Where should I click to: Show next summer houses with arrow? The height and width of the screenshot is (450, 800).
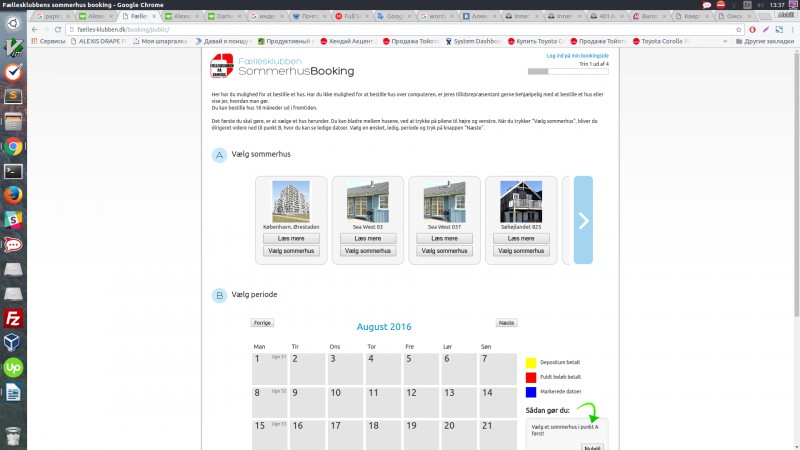coord(583,220)
